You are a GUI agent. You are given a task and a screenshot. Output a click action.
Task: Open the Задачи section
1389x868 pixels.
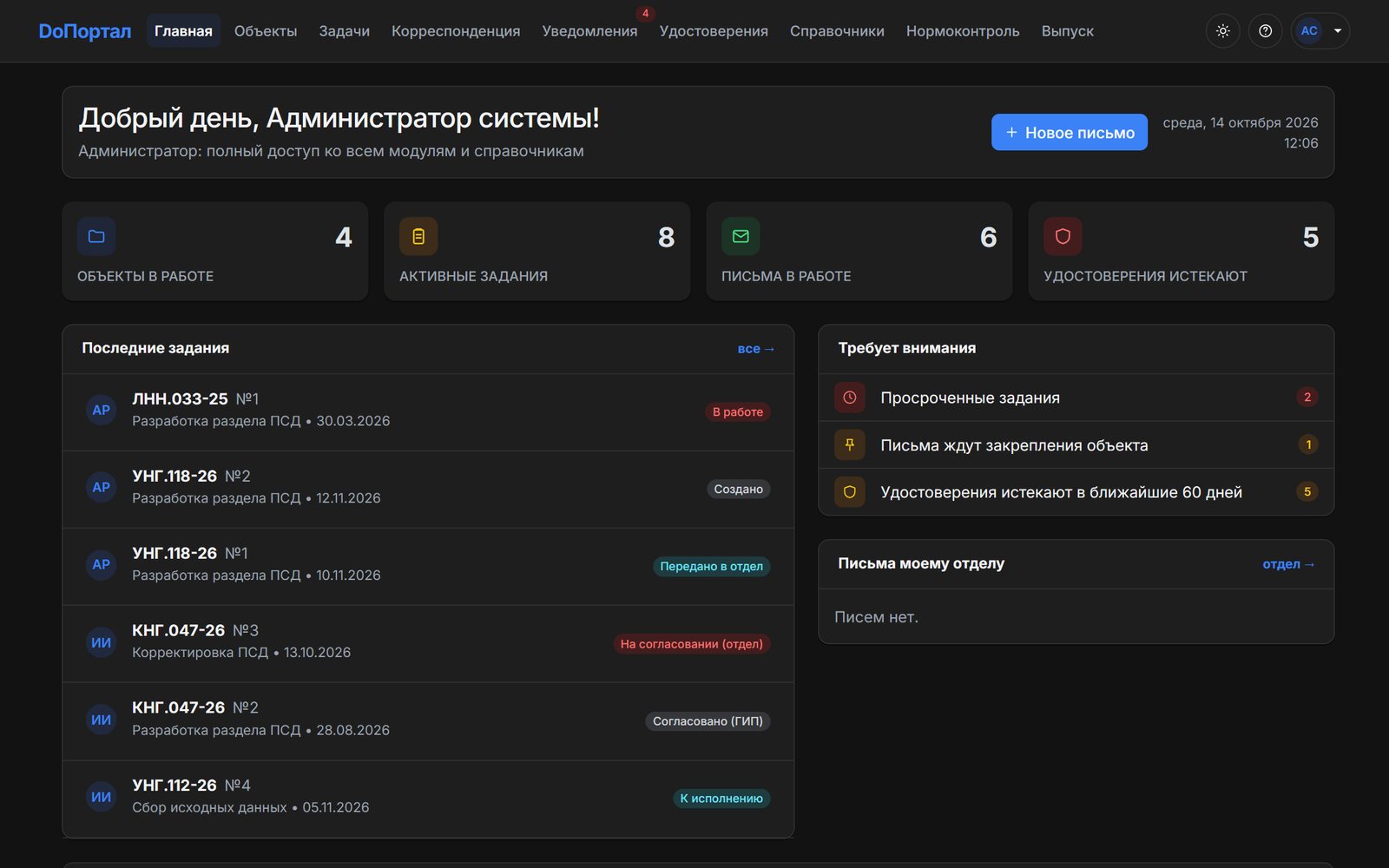point(344,31)
